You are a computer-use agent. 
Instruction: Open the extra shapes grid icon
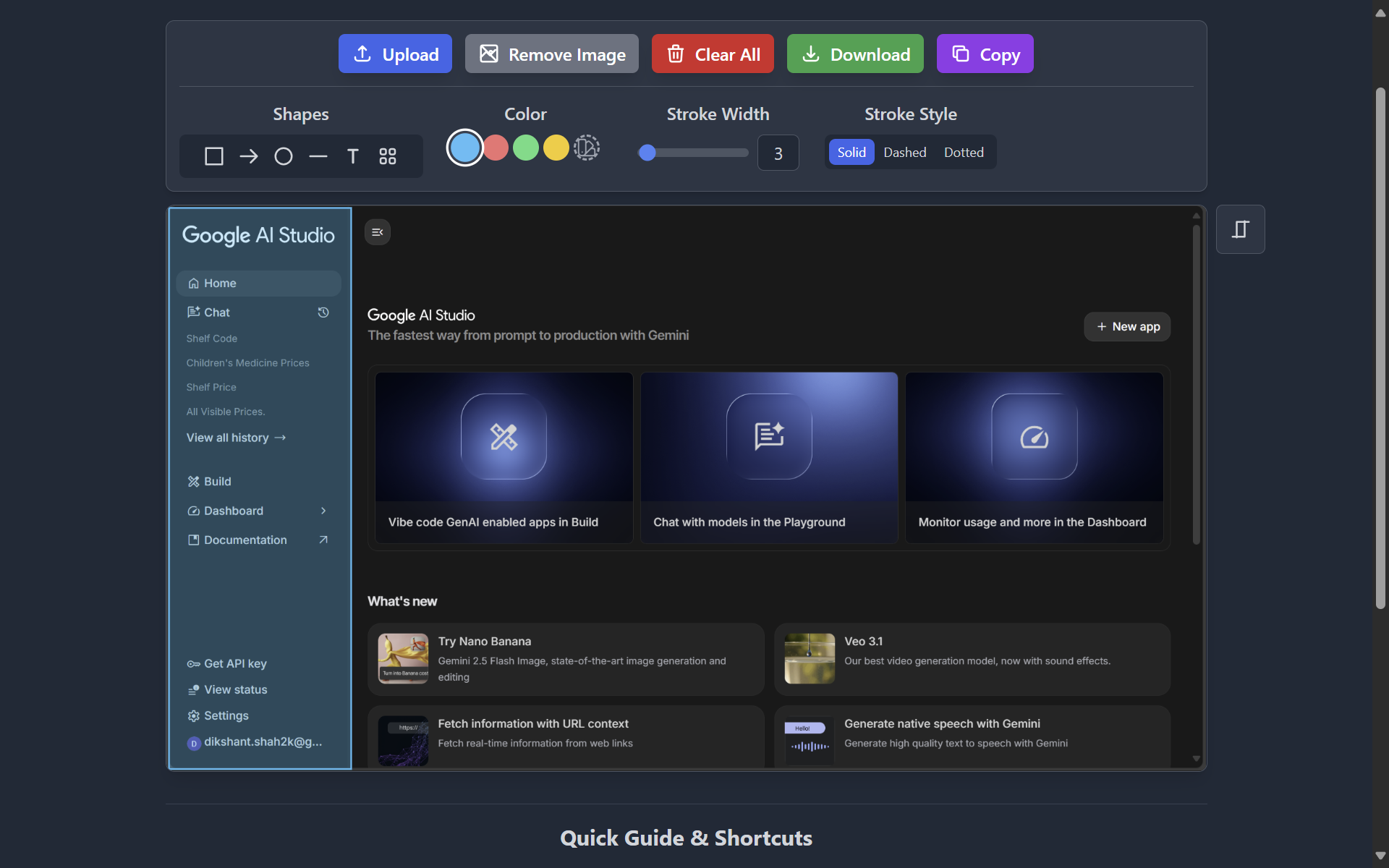pyautogui.click(x=387, y=156)
